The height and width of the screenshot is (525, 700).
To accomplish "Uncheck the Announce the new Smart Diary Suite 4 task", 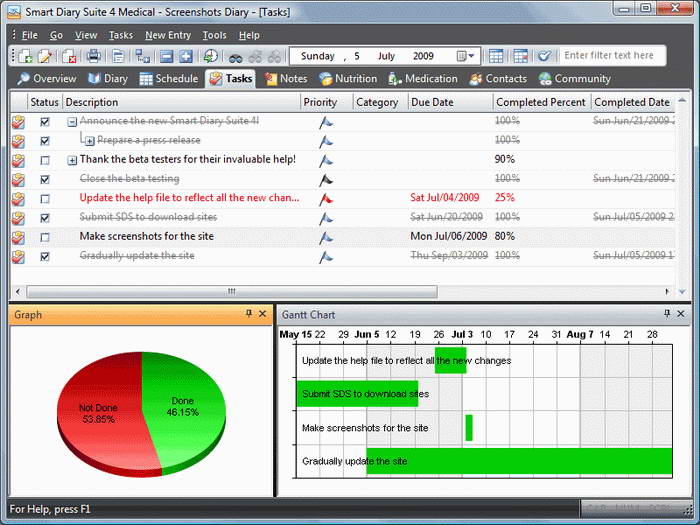I will point(45,121).
